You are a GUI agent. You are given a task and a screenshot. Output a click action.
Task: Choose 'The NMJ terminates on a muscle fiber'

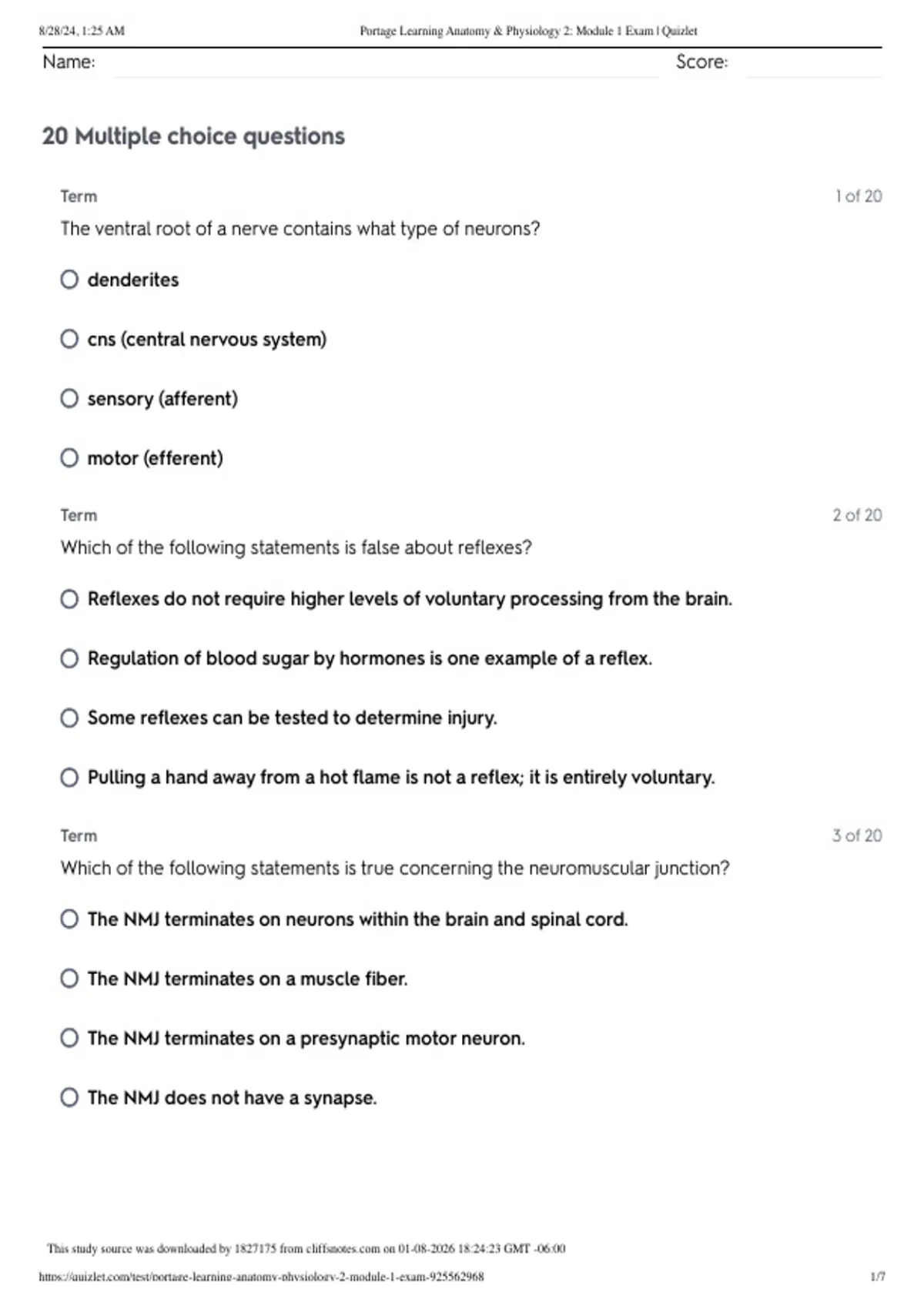pos(69,979)
